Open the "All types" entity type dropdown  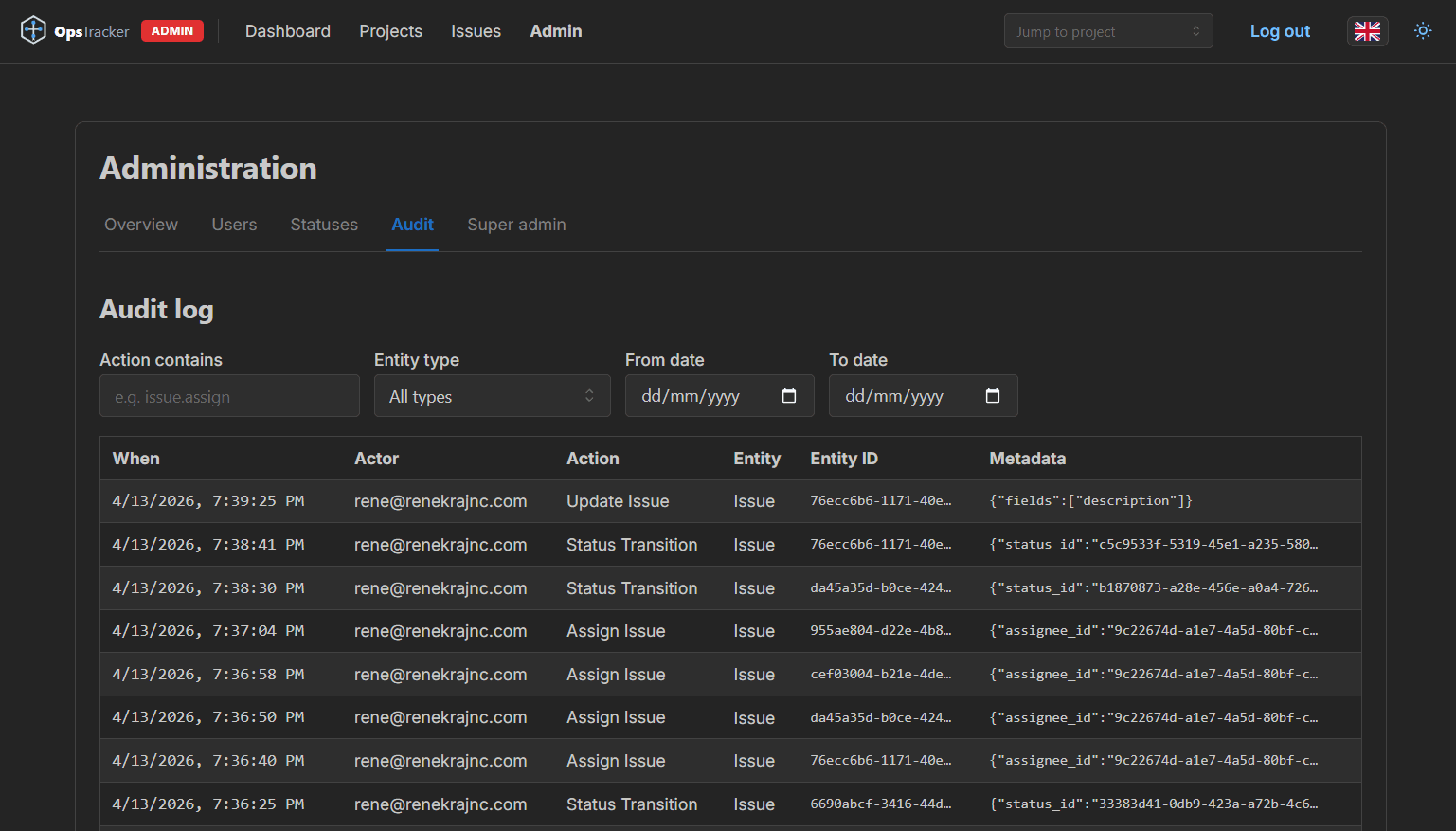coord(492,395)
